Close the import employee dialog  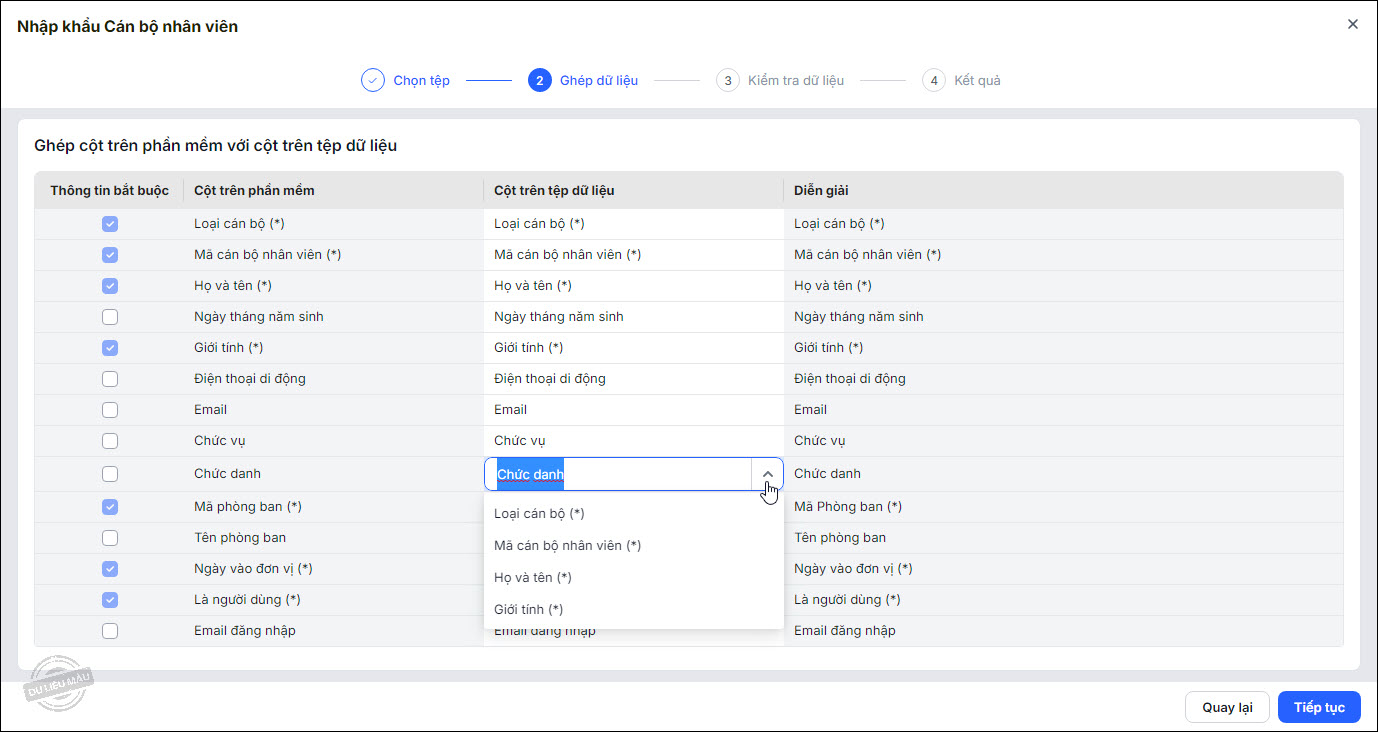click(1353, 25)
